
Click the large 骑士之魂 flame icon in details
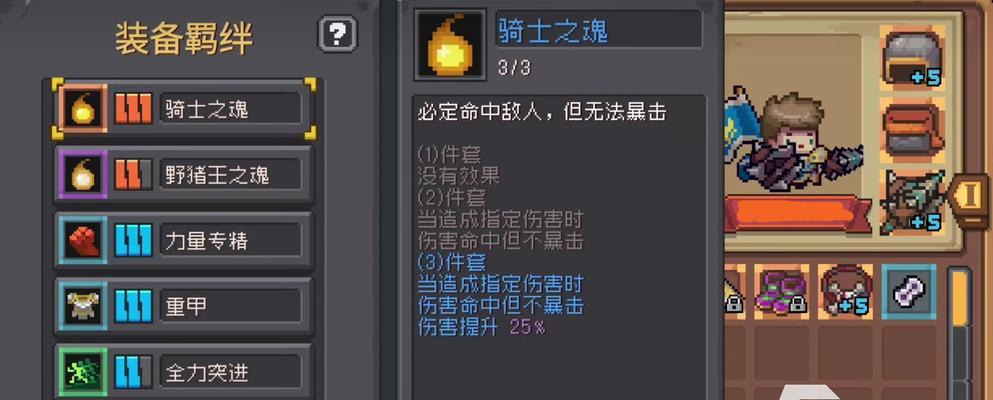click(x=450, y=45)
